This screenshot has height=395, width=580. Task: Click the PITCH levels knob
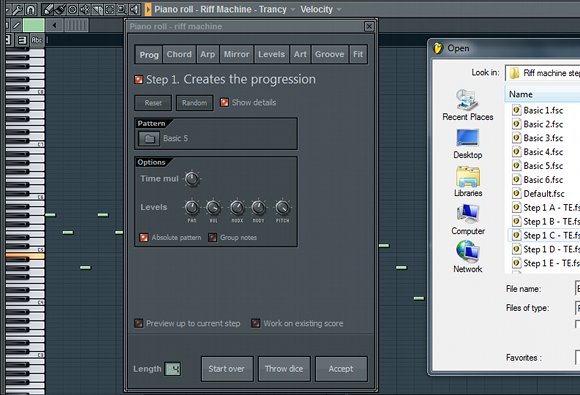coord(283,208)
